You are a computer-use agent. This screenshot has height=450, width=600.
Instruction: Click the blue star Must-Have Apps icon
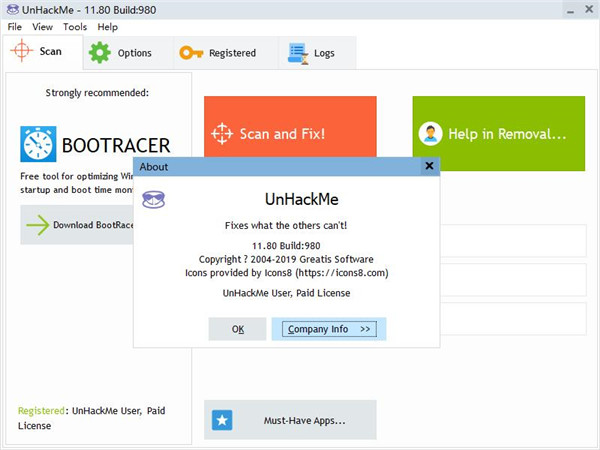pyautogui.click(x=222, y=420)
